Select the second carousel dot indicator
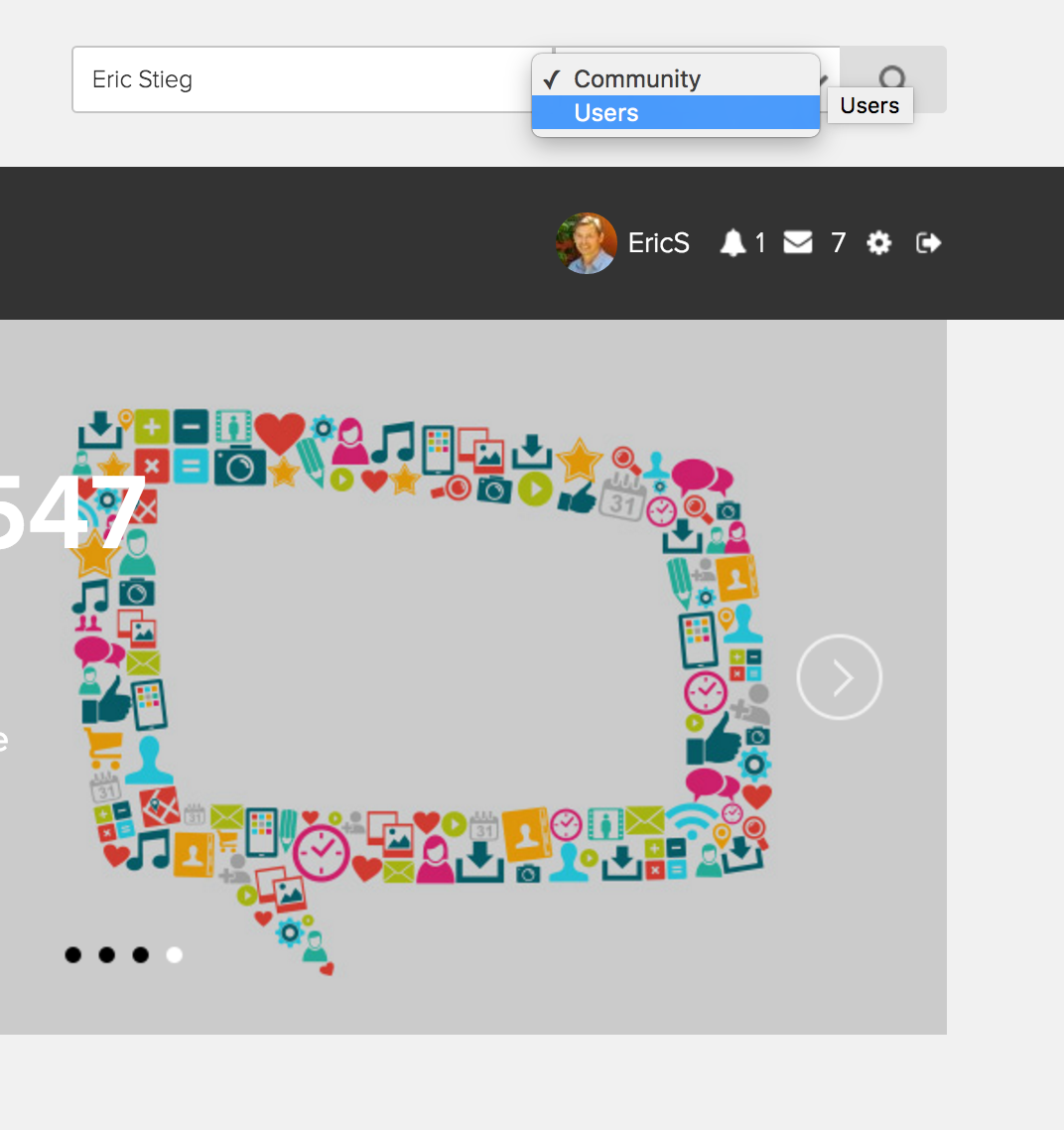Screen dimensions: 1064x1130 click(106, 955)
